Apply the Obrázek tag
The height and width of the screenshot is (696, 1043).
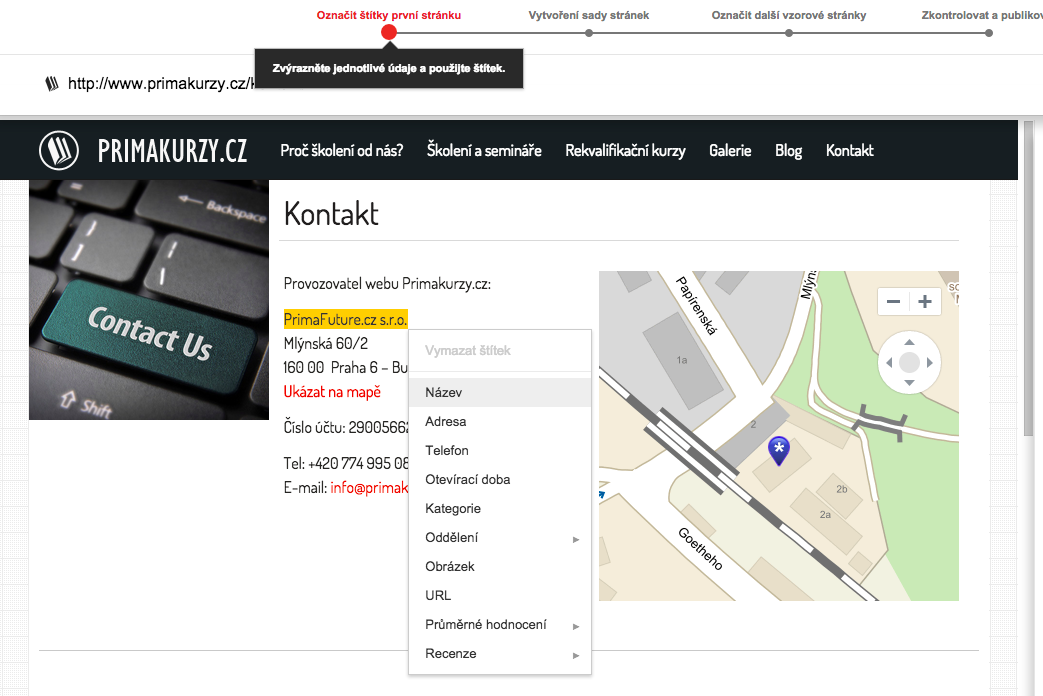(x=500, y=566)
